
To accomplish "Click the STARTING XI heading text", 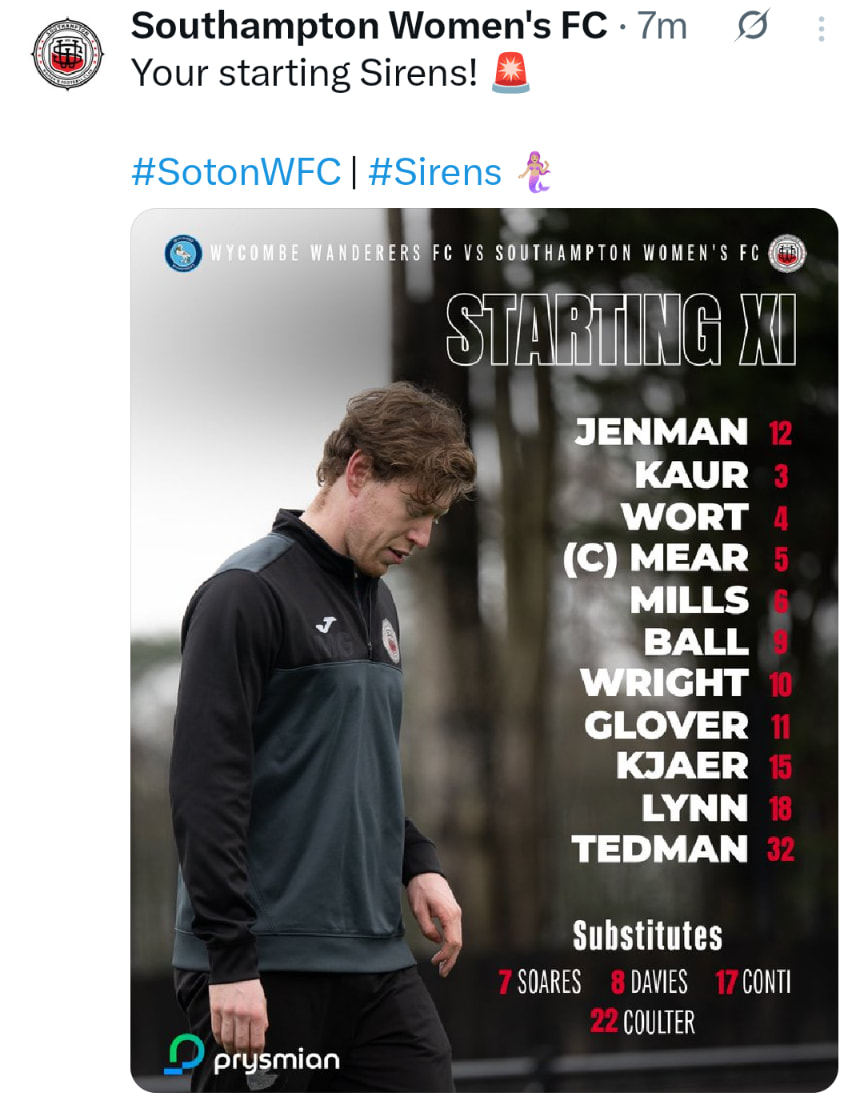I will [620, 331].
